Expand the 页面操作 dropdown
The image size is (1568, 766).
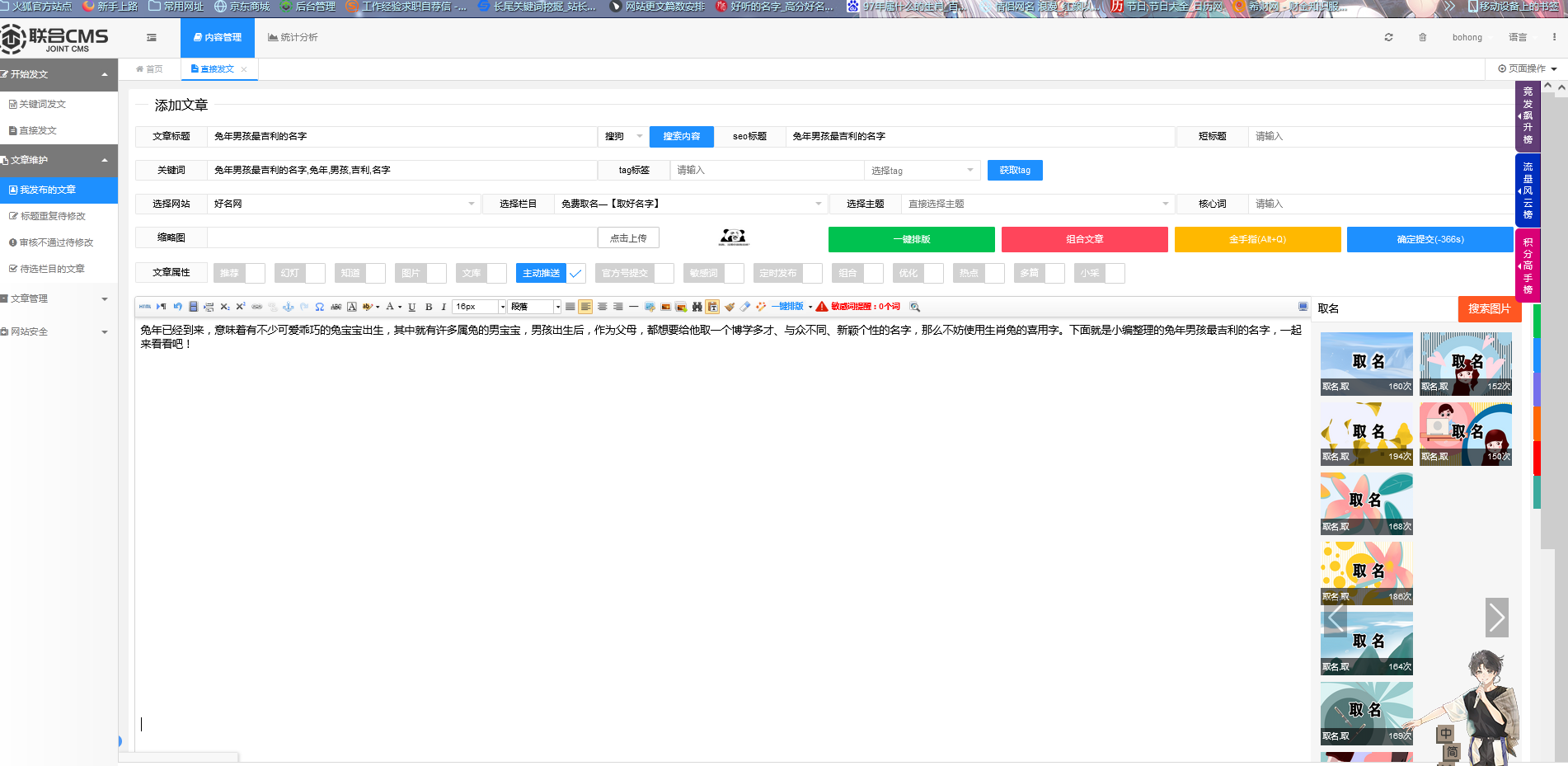1527,68
